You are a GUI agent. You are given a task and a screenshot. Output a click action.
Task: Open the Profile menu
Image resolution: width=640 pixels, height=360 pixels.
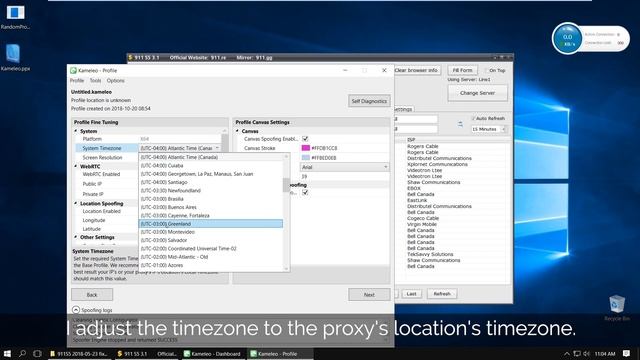tap(77, 81)
